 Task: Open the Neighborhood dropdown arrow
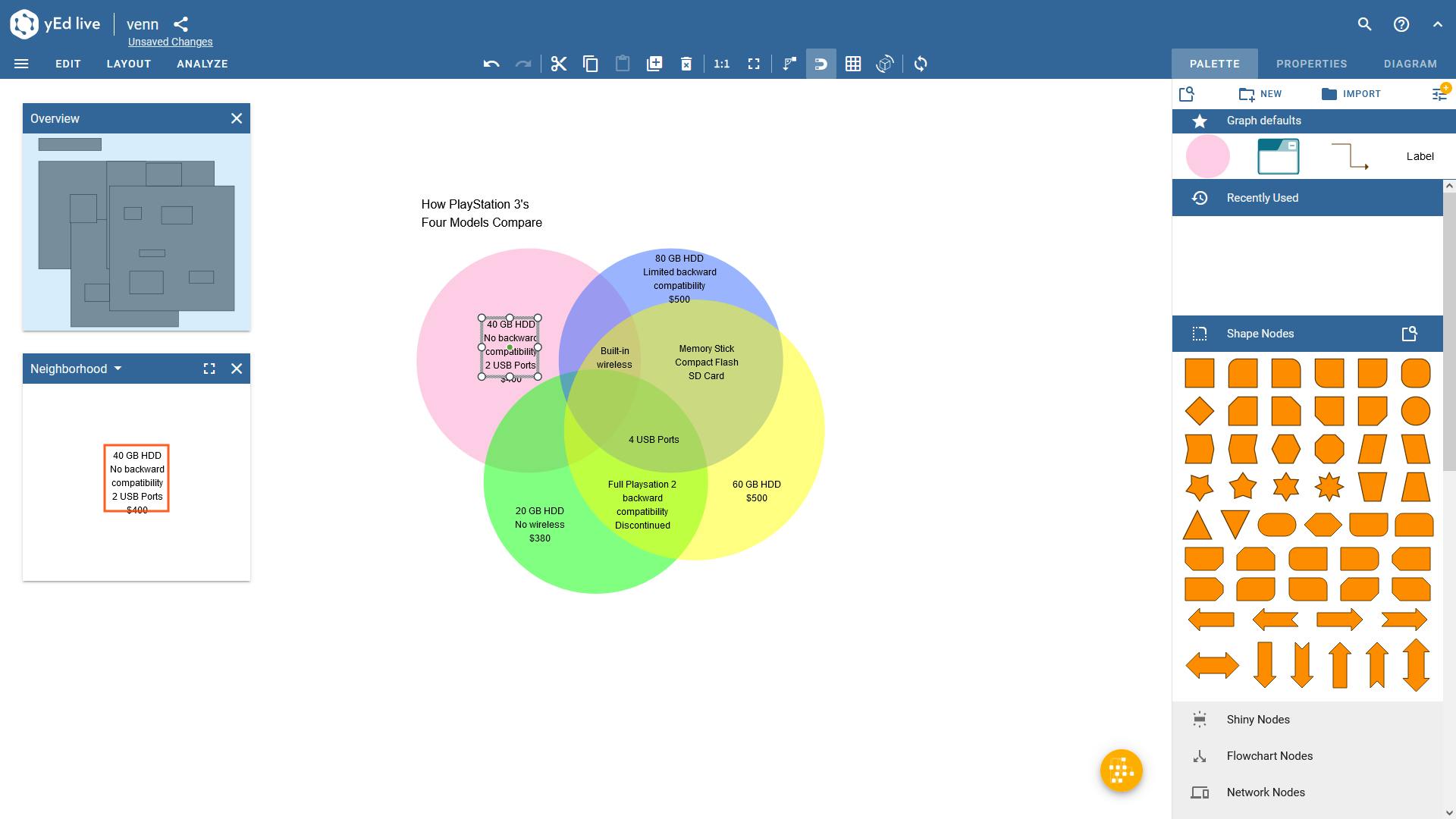point(118,369)
